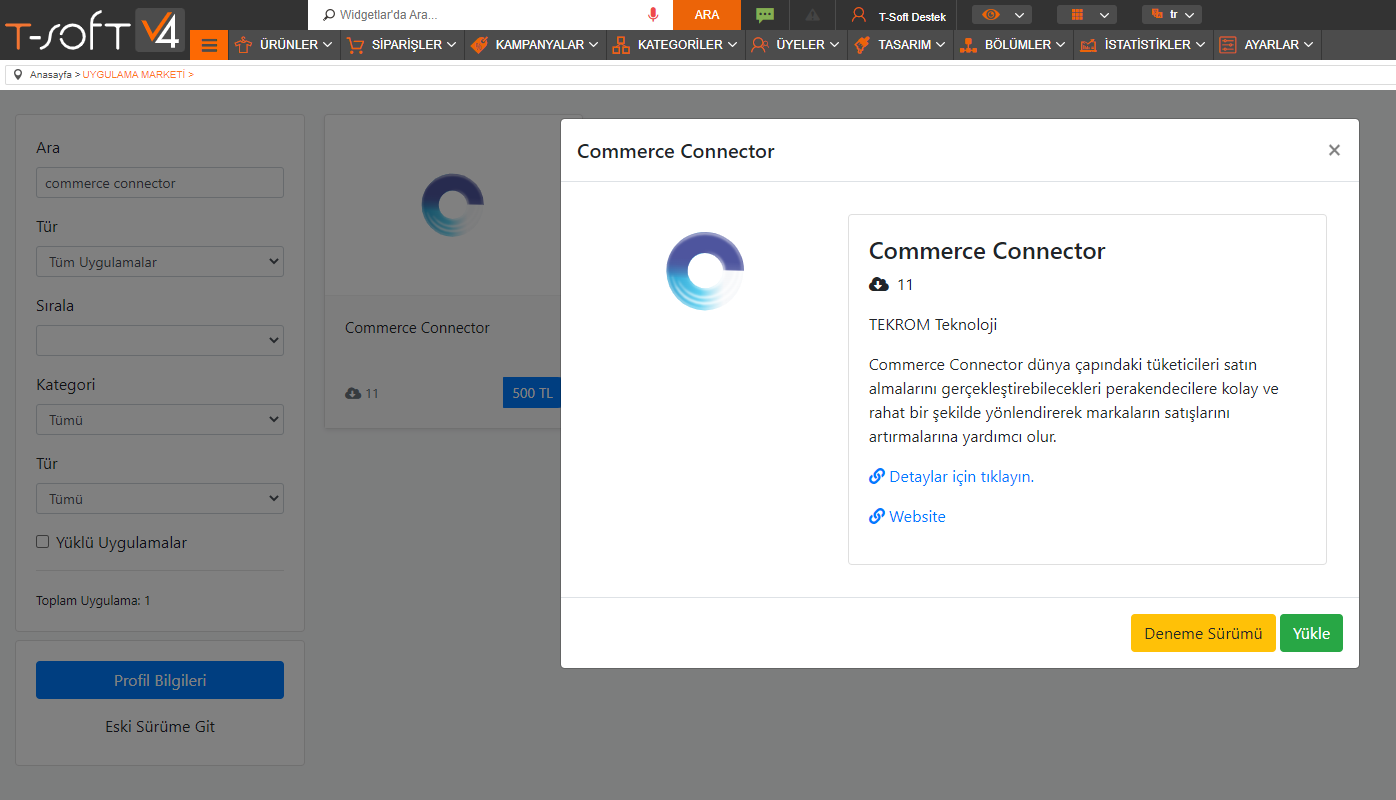Click the shirt icon next to ÜRÜNLER
Image resolution: width=1396 pixels, height=800 pixels.
243,45
